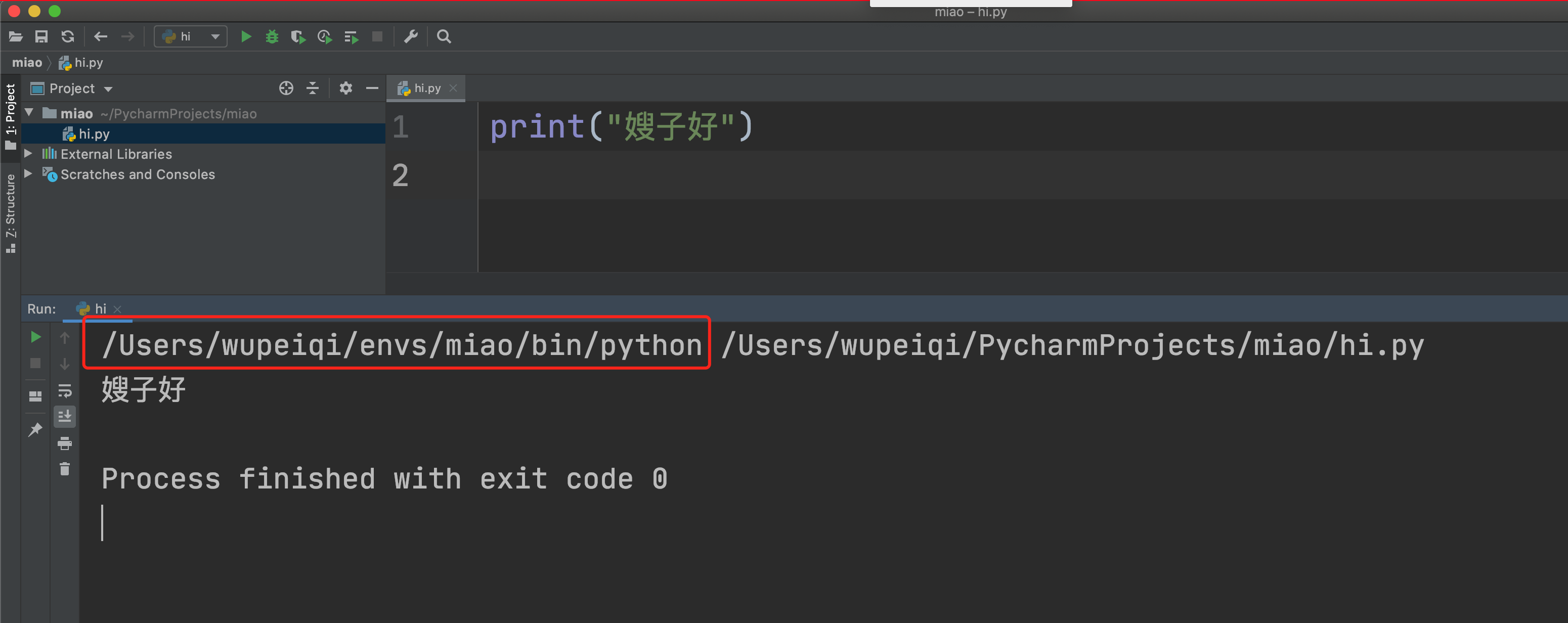This screenshot has width=1568, height=623.
Task: Run with coverage icon in toolbar
Action: point(298,37)
